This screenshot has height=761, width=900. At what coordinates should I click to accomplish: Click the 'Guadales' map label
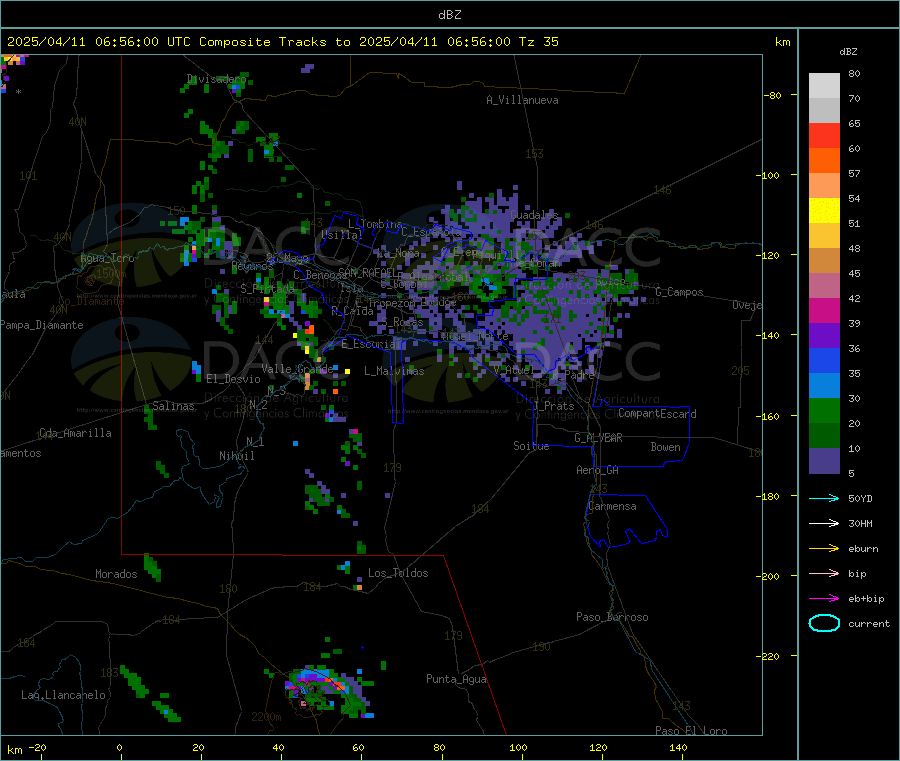pos(534,215)
